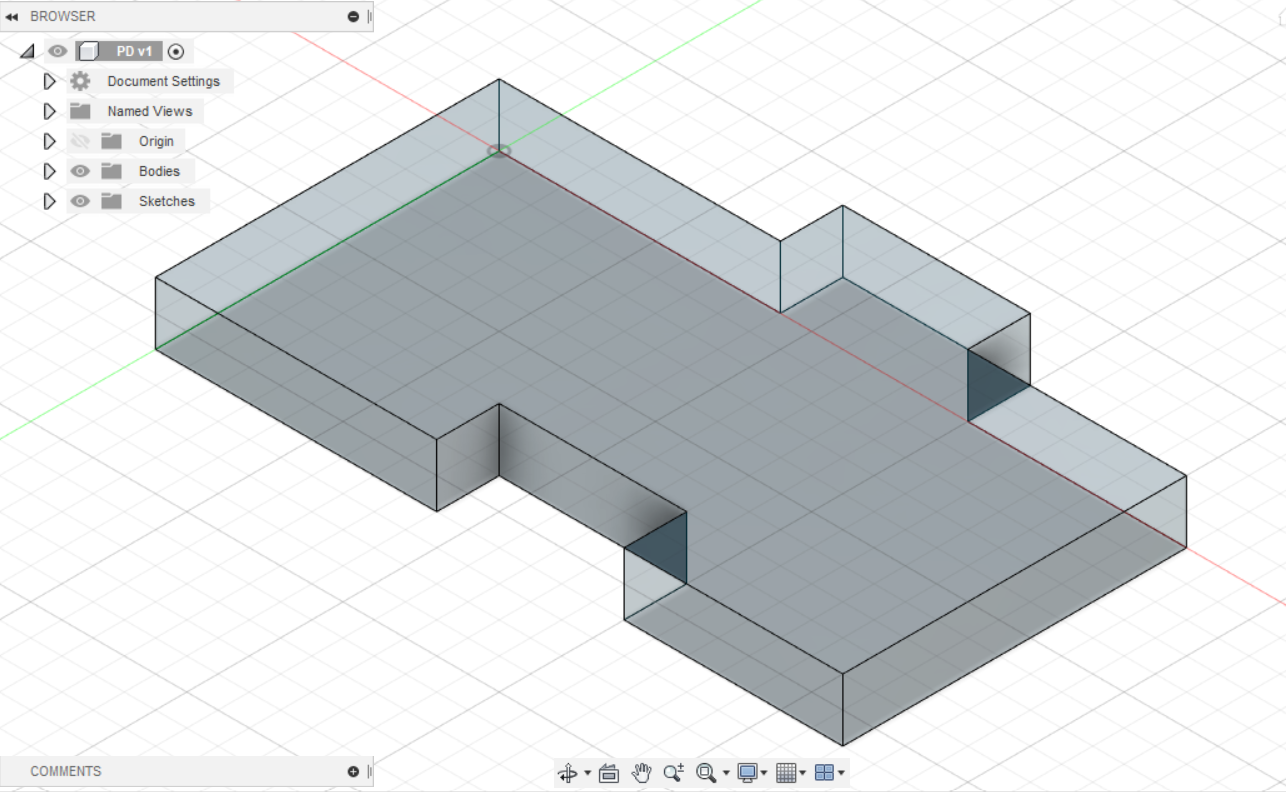Viewport: 1286px width, 792px height.
Task: Open the Display Settings dropdown arrow
Action: click(764, 773)
